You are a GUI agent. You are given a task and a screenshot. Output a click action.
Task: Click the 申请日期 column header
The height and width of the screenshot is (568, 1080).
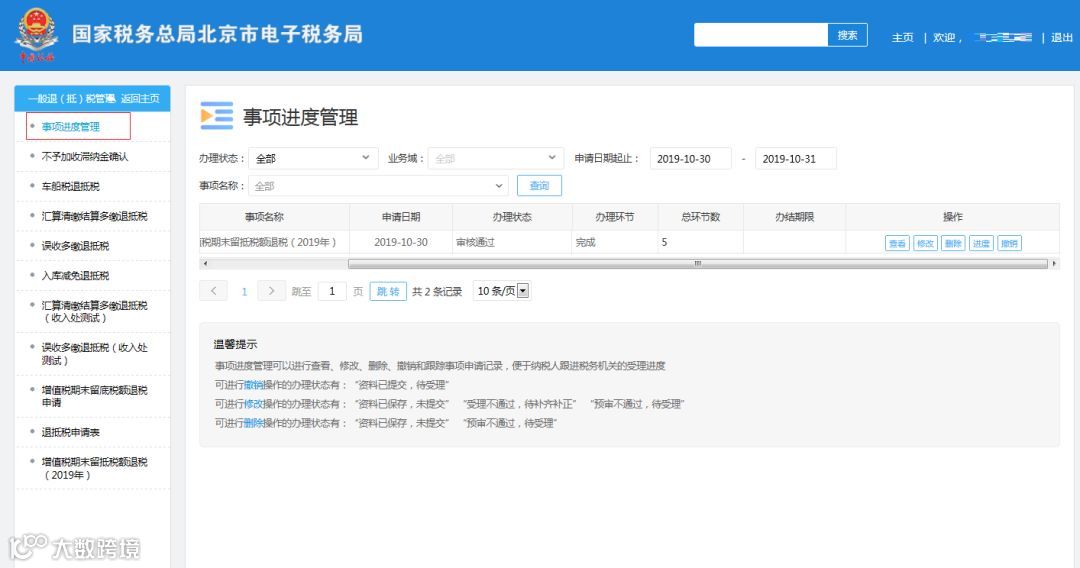point(401,217)
